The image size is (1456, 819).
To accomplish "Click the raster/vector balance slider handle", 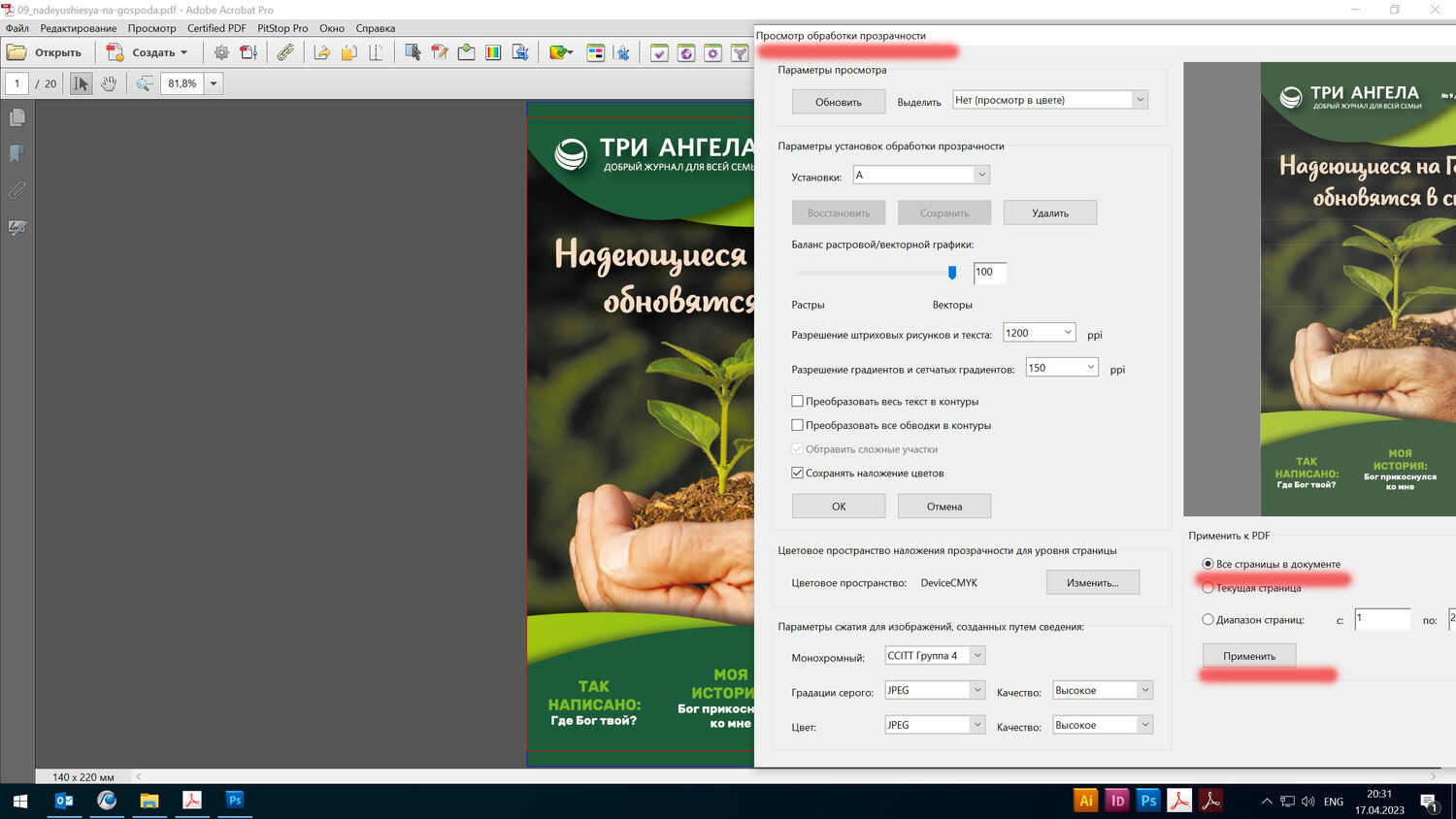I will coord(952,273).
